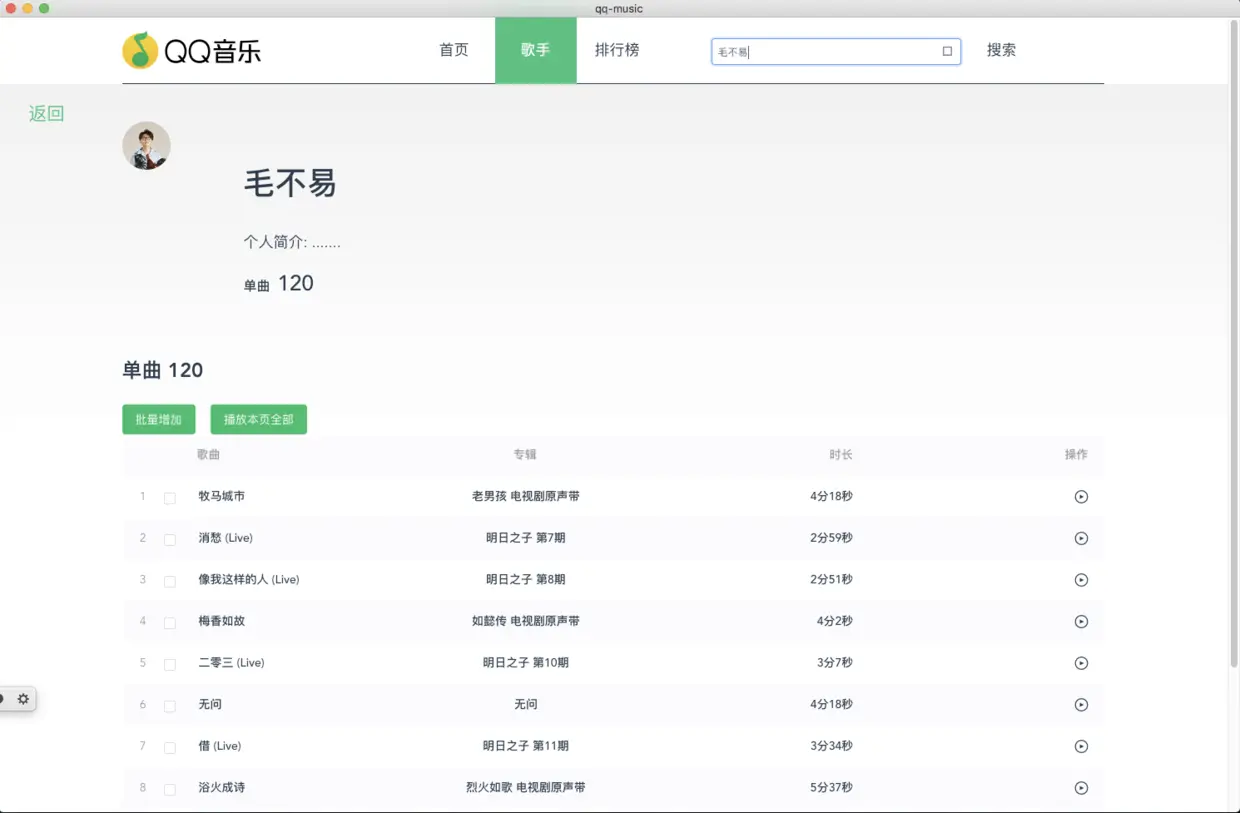The width and height of the screenshot is (1240, 813).
Task: Click the 专辑 column header
Action: [x=525, y=455]
